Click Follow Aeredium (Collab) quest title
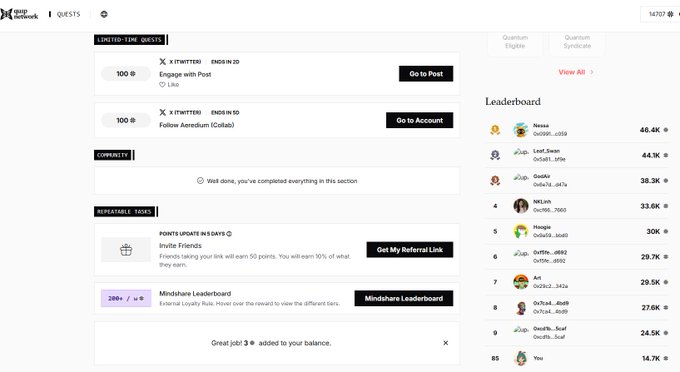 tap(196, 125)
